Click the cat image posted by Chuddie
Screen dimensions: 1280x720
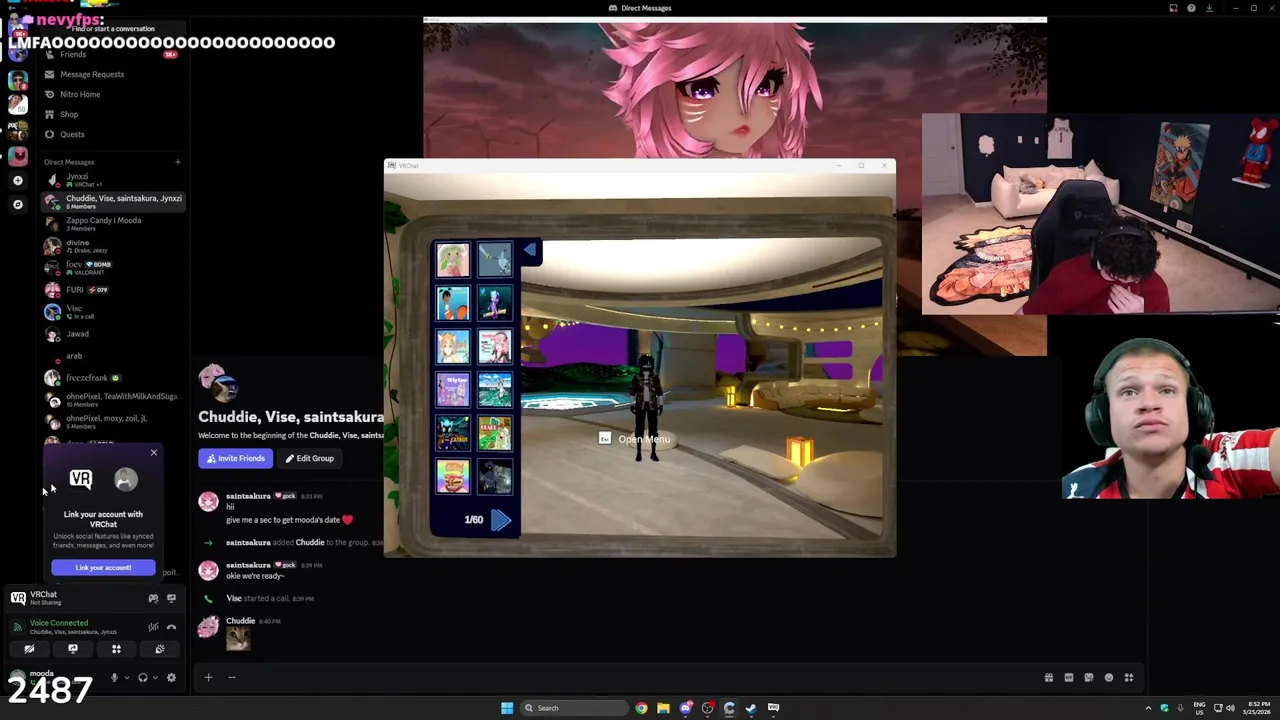tap(238, 639)
